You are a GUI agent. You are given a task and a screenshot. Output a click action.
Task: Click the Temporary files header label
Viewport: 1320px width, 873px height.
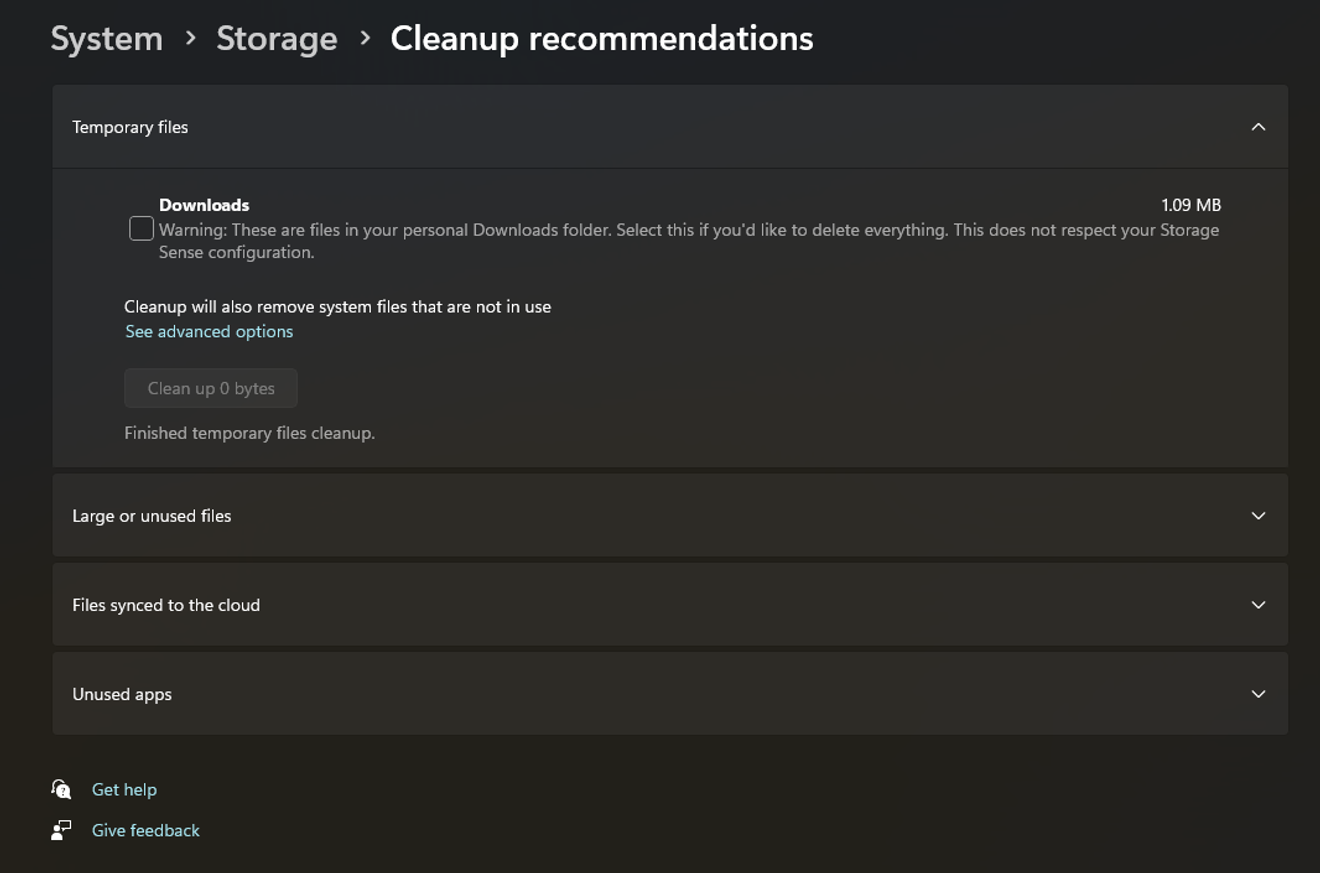[130, 127]
